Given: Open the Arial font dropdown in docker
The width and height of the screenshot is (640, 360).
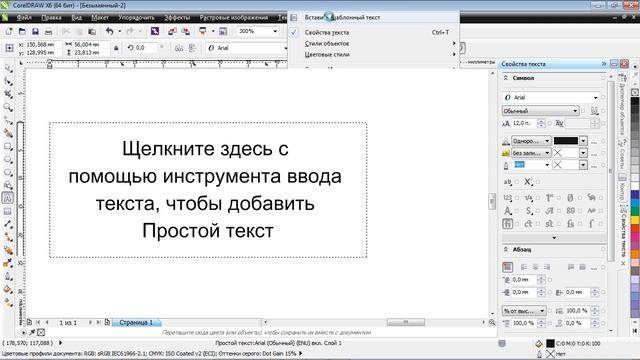Looking at the screenshot, I should [x=596, y=98].
